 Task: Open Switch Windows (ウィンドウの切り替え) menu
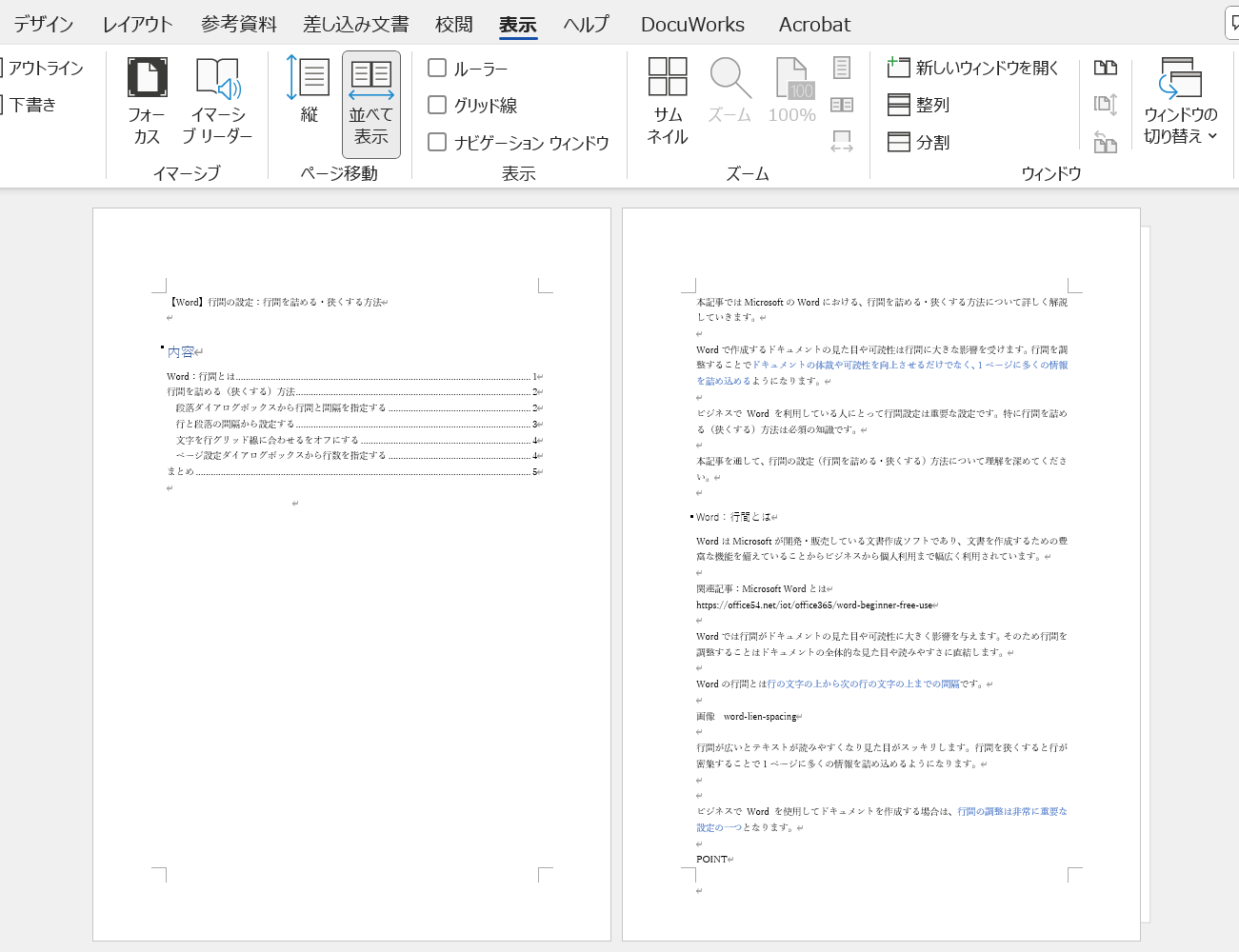[1181, 101]
